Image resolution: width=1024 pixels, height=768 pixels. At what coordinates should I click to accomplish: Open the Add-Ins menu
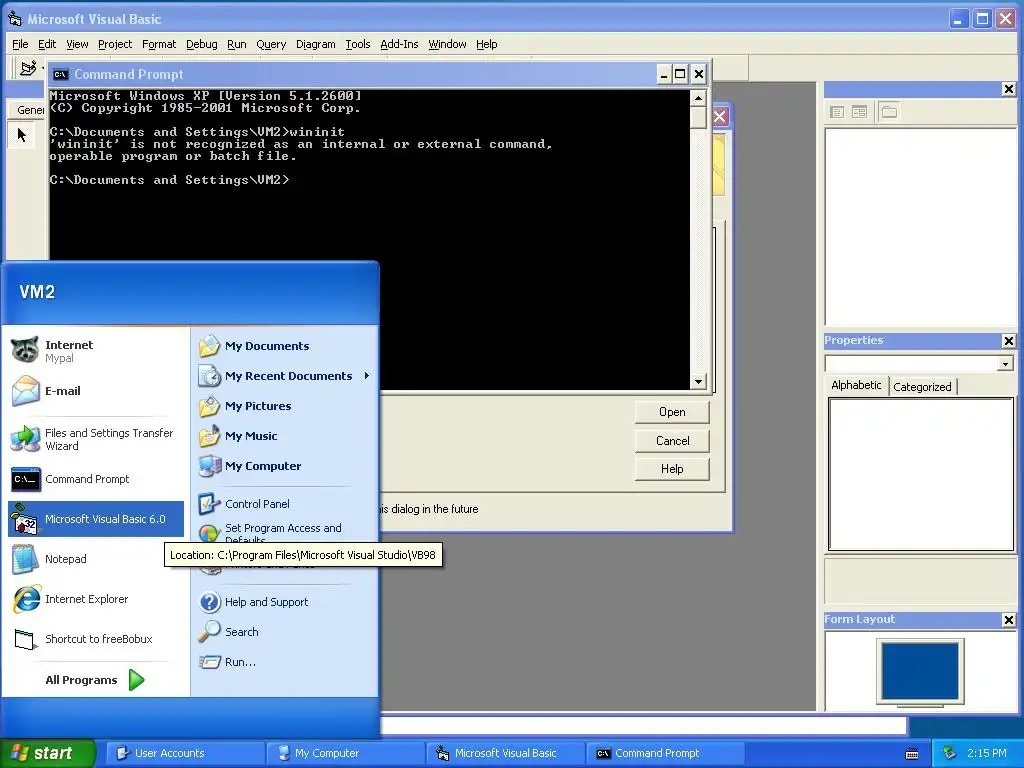click(x=399, y=44)
